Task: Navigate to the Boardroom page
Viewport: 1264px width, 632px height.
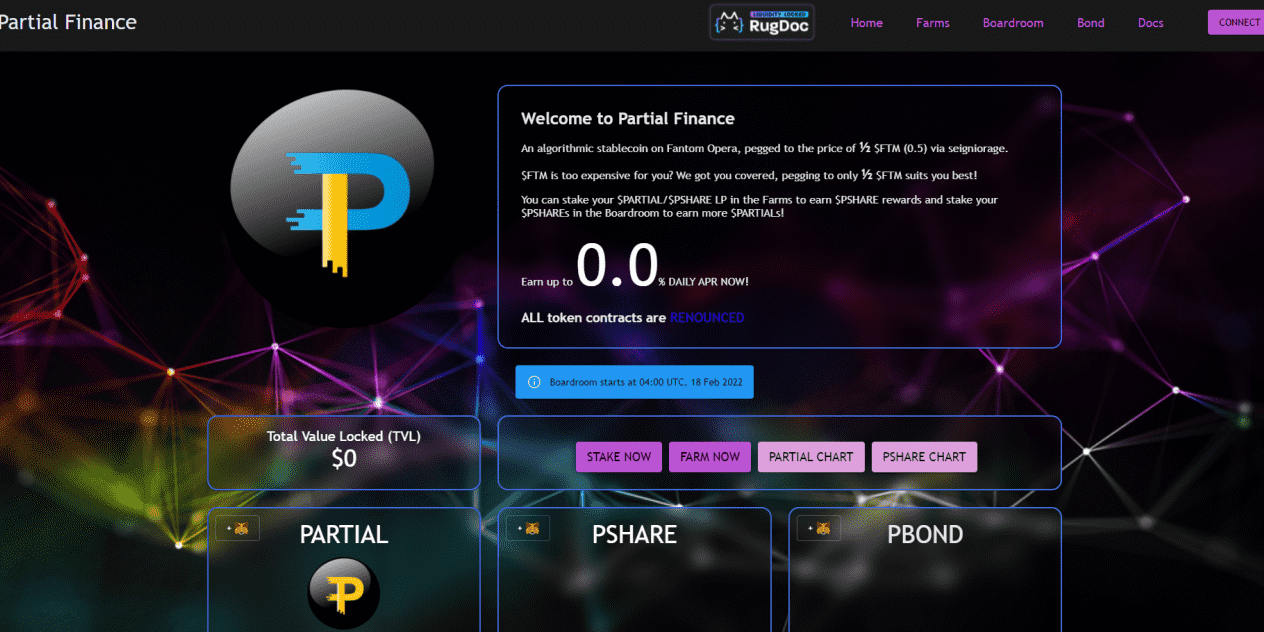Action: pos(1013,23)
